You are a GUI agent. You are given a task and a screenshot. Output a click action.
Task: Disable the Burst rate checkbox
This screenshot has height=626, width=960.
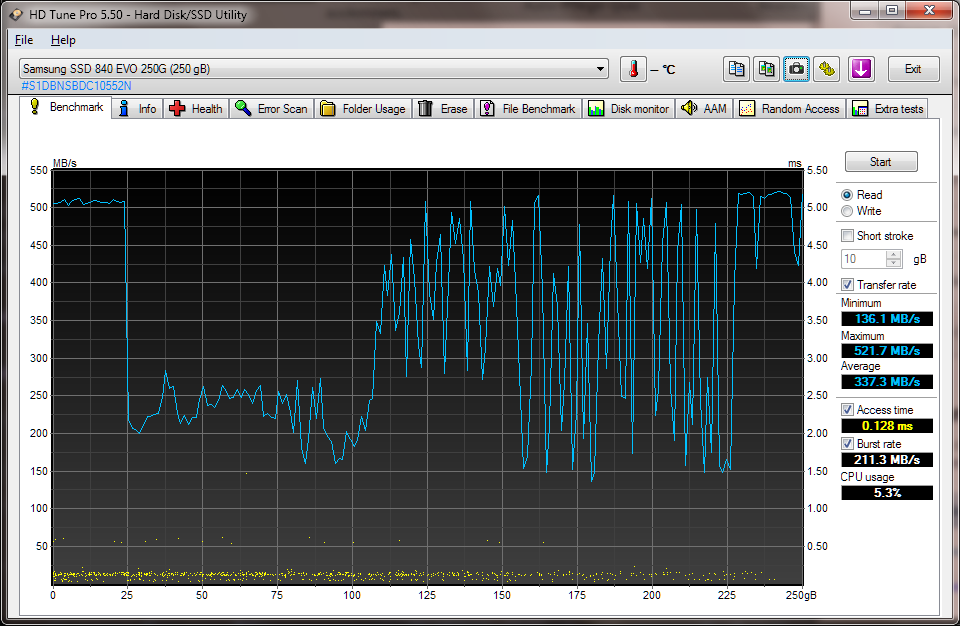click(847, 443)
